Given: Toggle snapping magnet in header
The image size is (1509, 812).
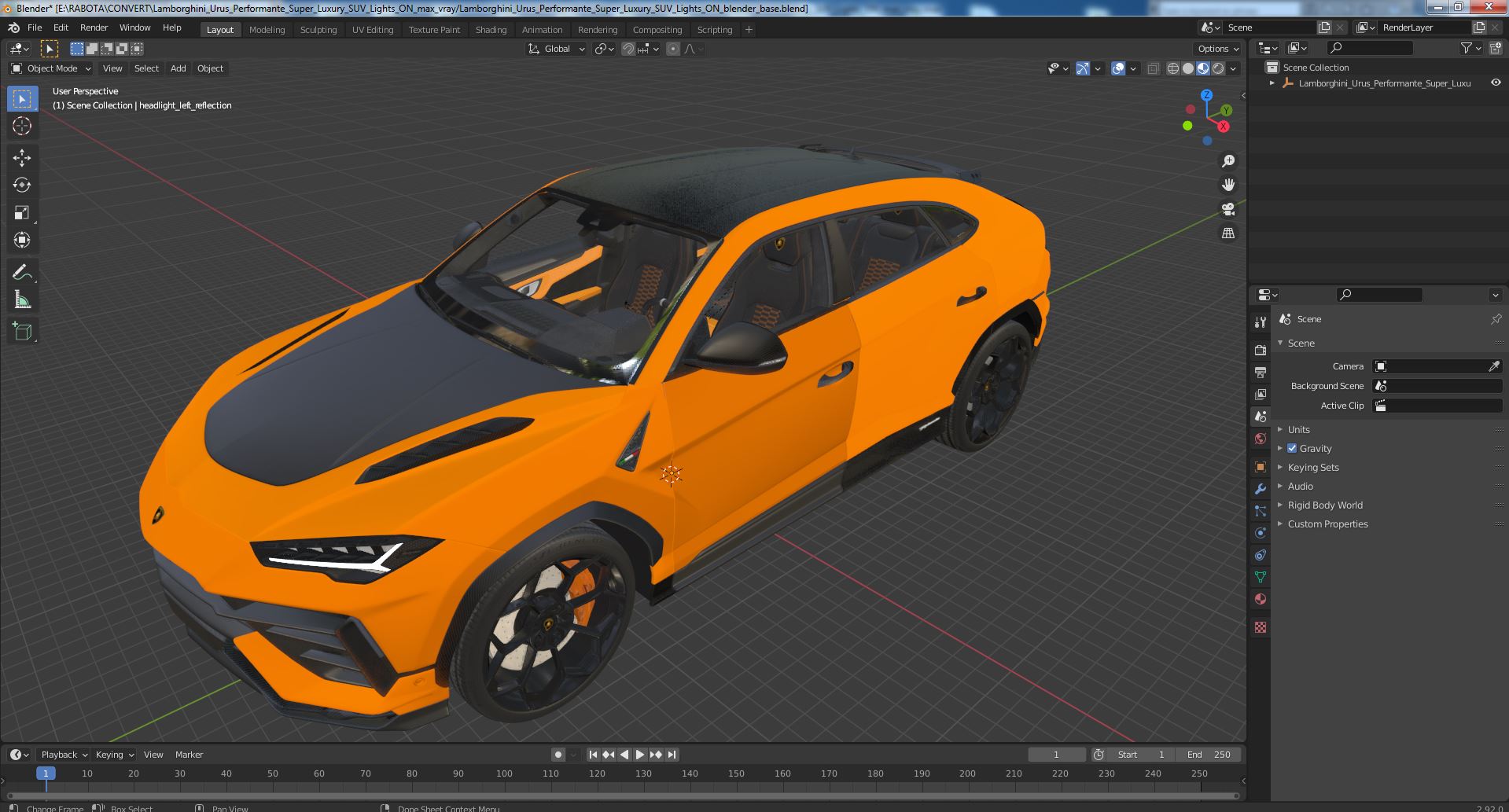Looking at the screenshot, I should coord(628,49).
